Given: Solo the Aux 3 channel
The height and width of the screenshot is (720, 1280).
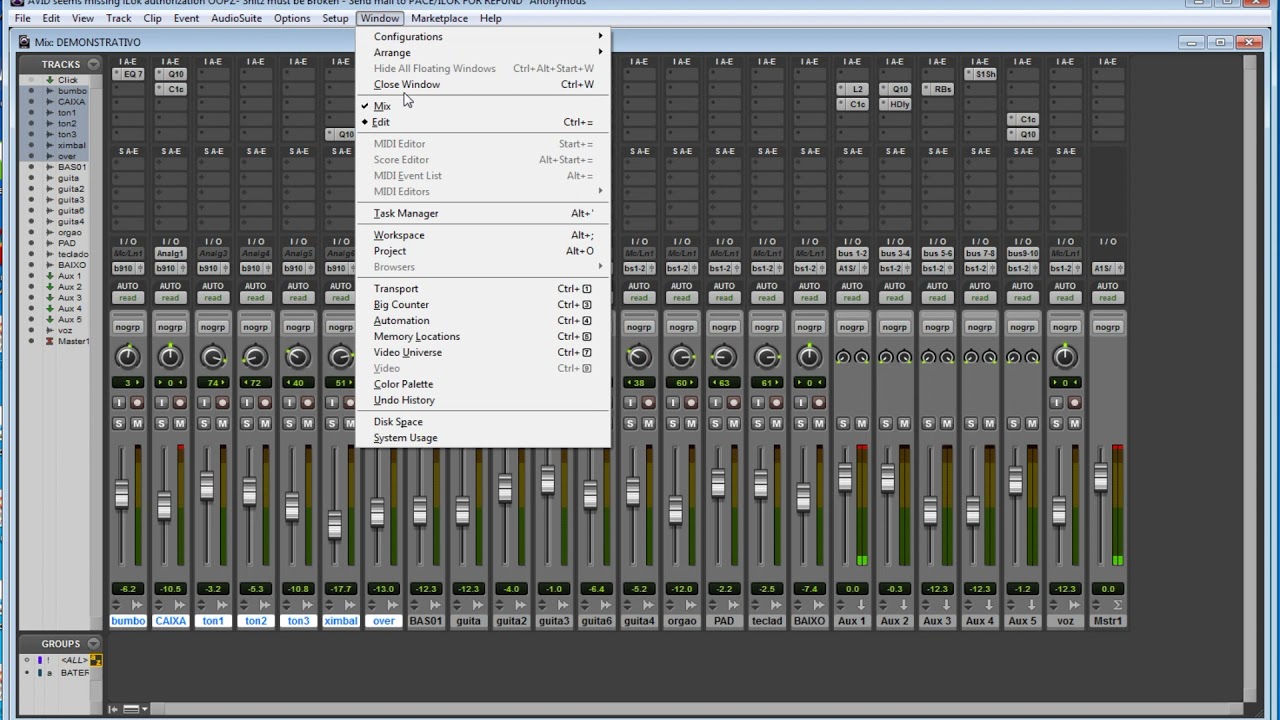Looking at the screenshot, I should point(928,423).
